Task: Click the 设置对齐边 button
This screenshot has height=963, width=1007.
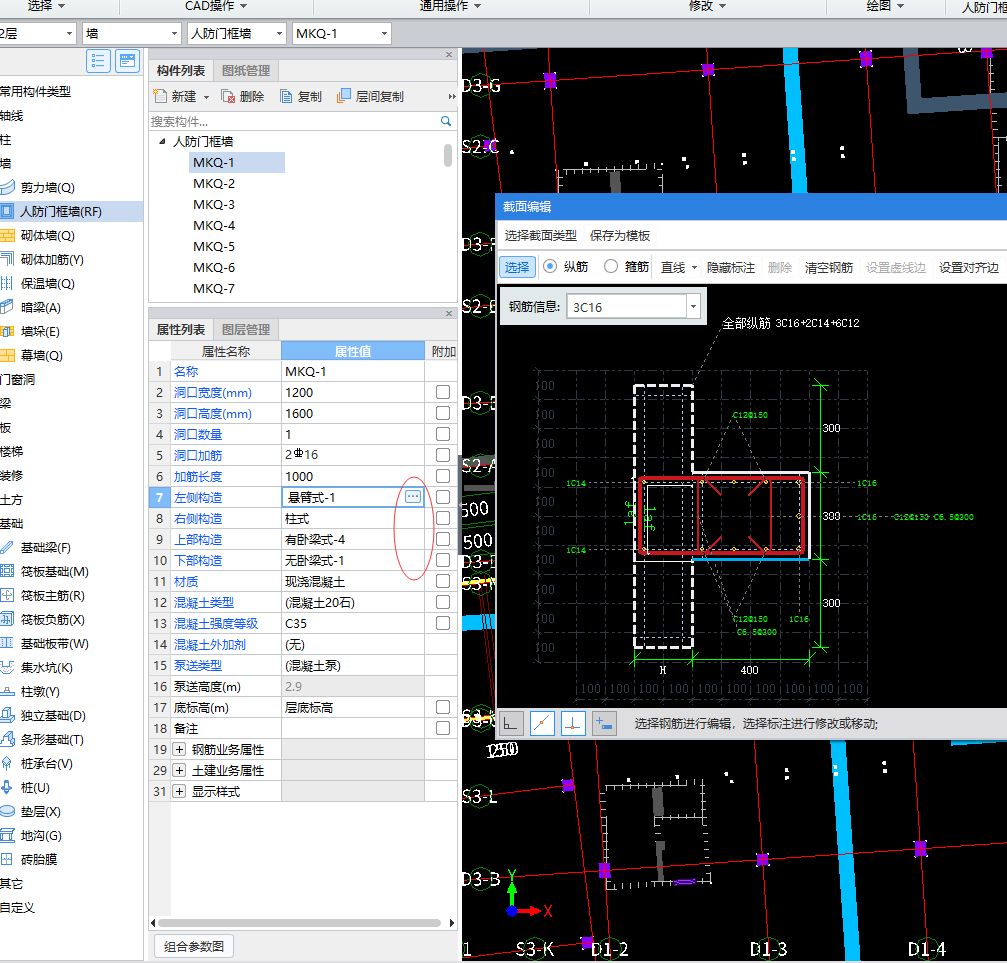Action: coord(968,268)
